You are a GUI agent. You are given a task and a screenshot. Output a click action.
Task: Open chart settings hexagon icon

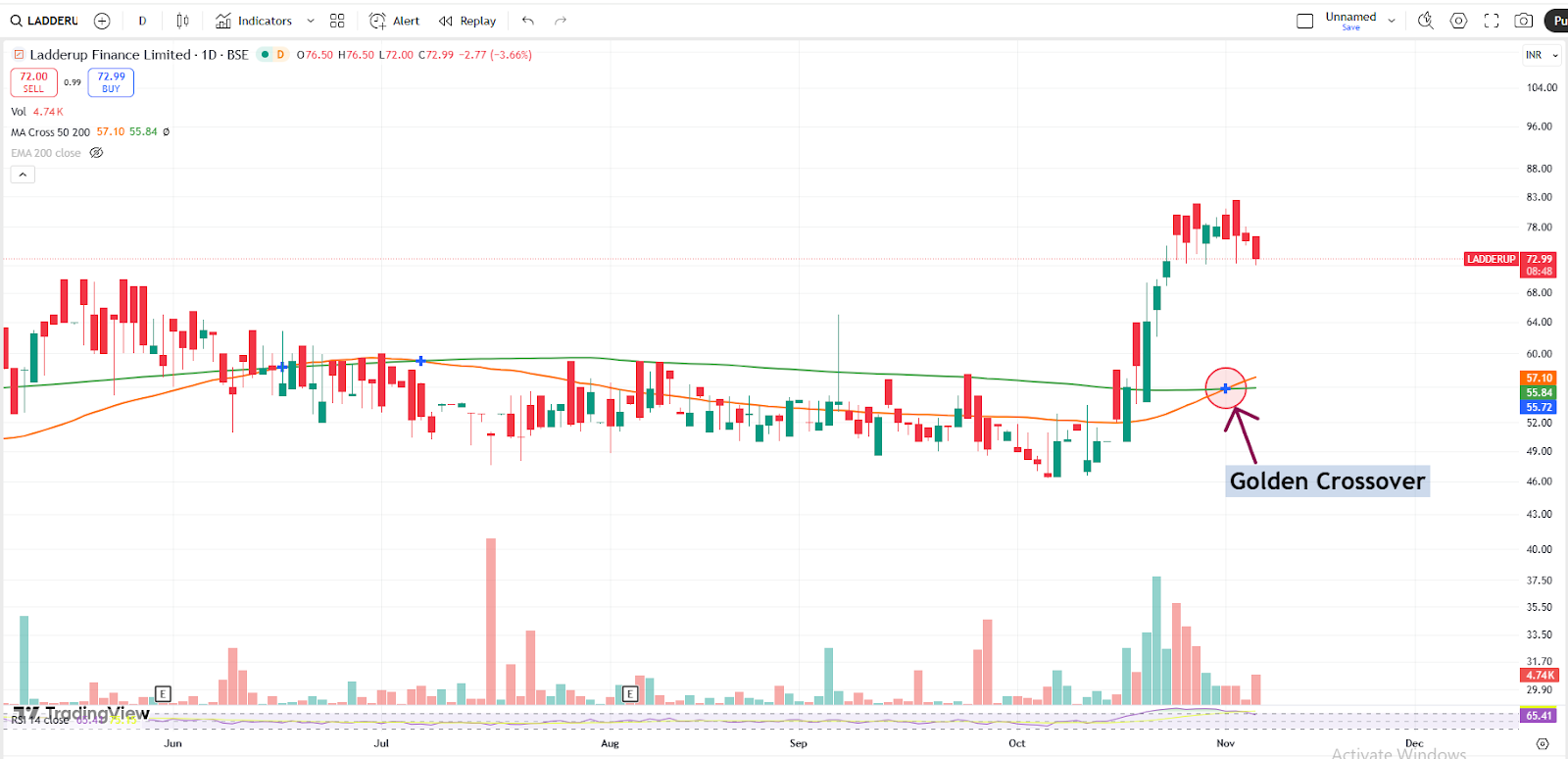(1458, 21)
